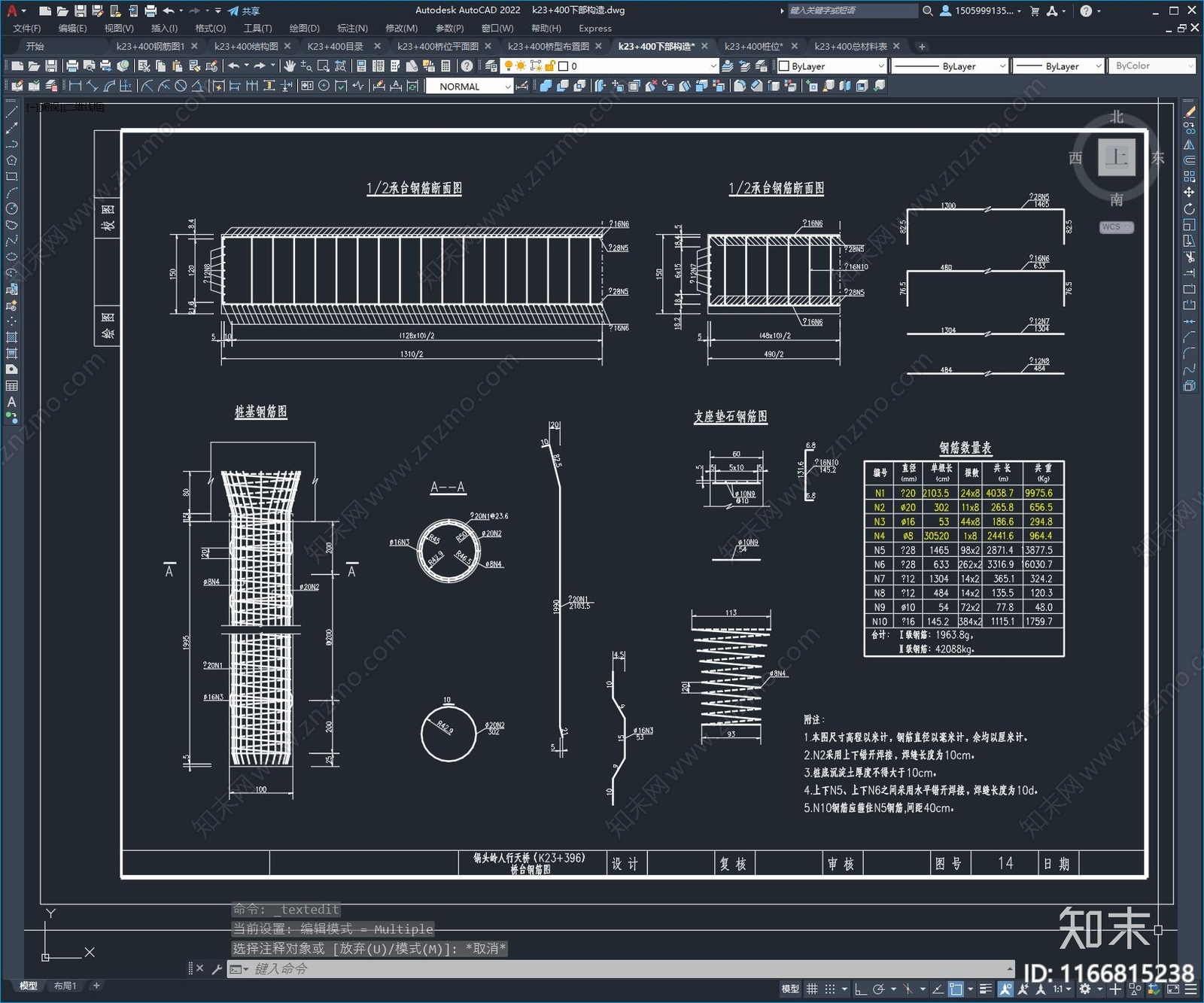The image size is (1204, 1003).
Task: Select the Multiline Text A tool
Action: coord(11,402)
